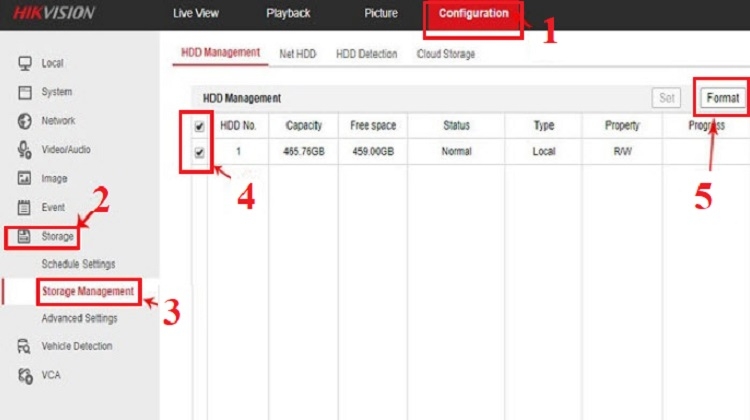This screenshot has width=750, height=420.
Task: Click the Hikvision logo
Action: pos(54,13)
